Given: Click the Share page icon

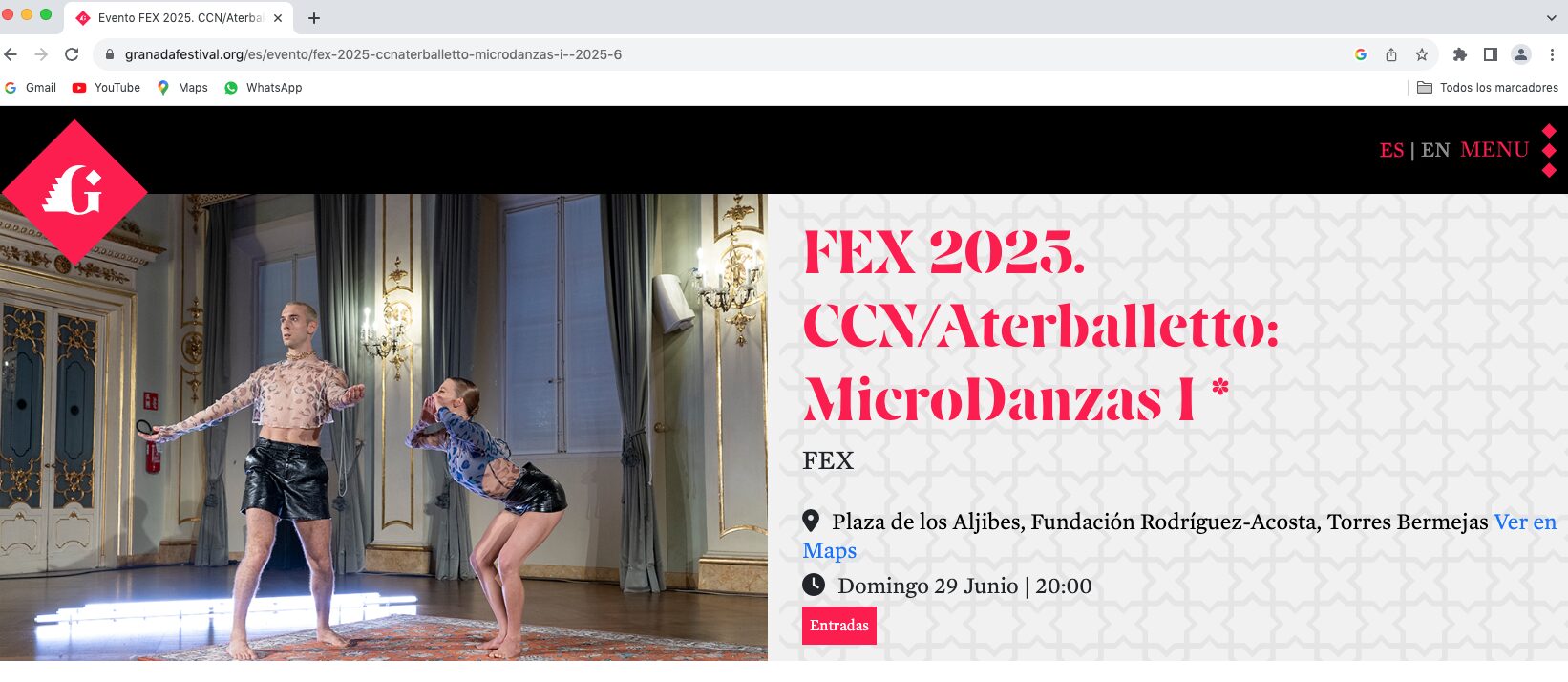Looking at the screenshot, I should pos(1391,54).
